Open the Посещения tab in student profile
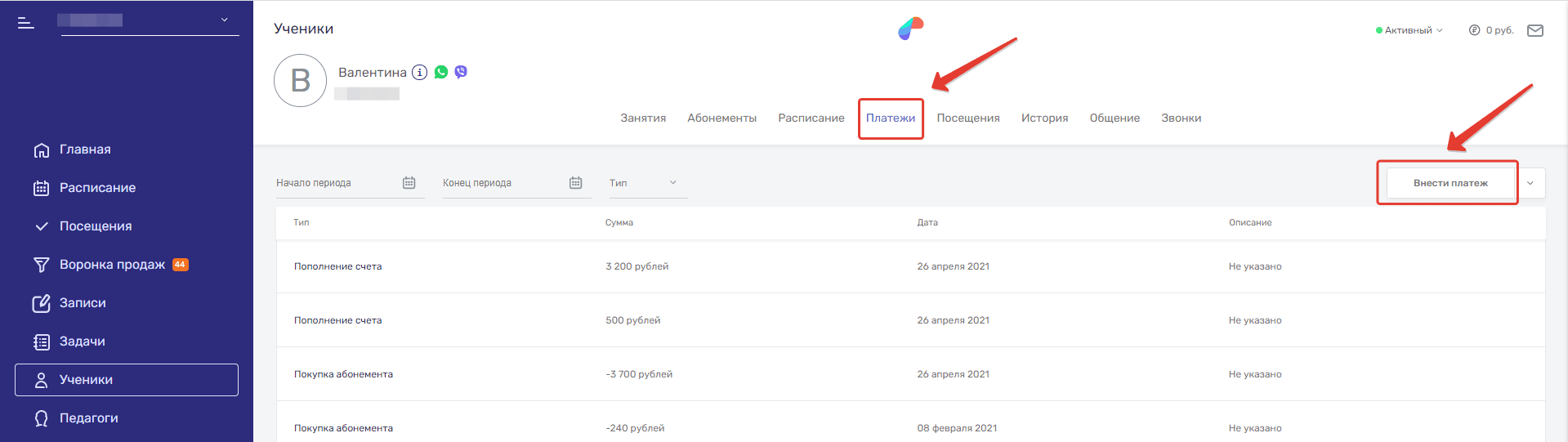The height and width of the screenshot is (442, 1568). tap(967, 118)
